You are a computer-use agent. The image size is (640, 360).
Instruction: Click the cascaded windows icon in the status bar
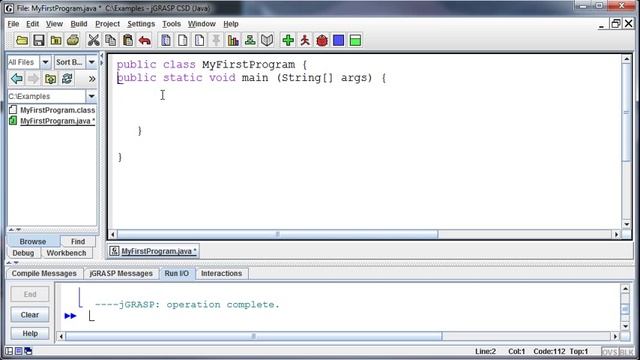coord(28,351)
